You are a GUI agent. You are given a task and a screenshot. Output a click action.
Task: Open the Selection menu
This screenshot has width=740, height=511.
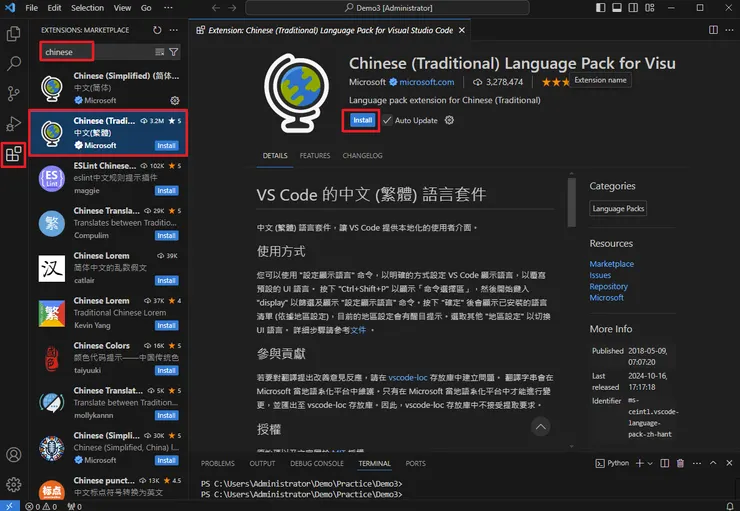[87, 8]
